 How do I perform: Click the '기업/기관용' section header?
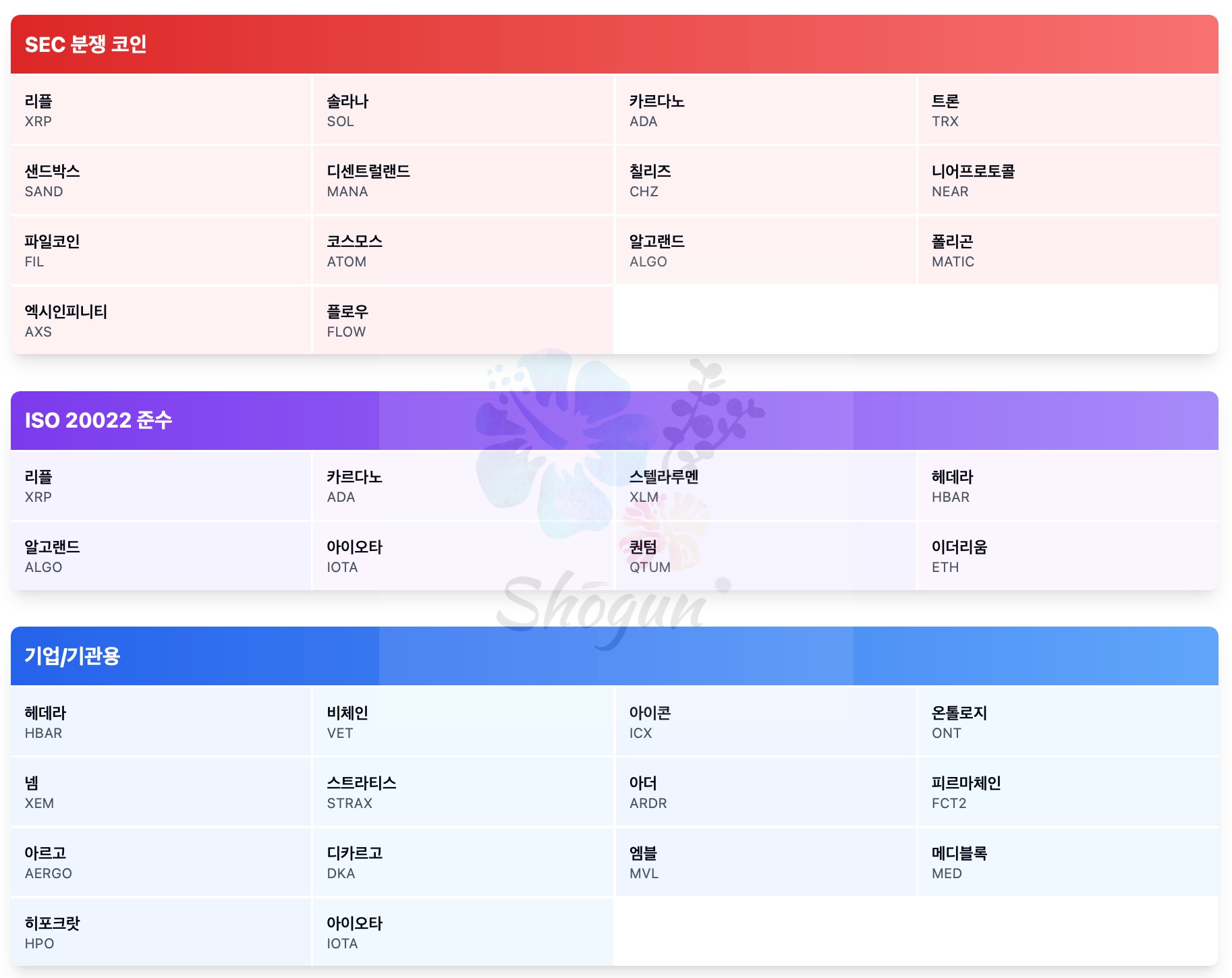pyautogui.click(x=615, y=656)
